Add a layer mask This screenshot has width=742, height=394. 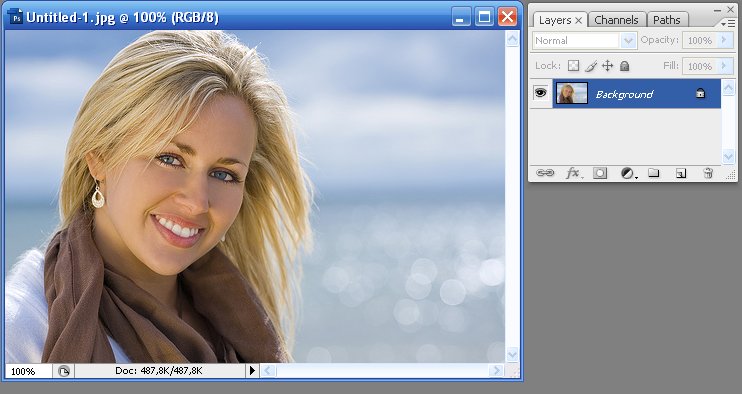pos(600,173)
